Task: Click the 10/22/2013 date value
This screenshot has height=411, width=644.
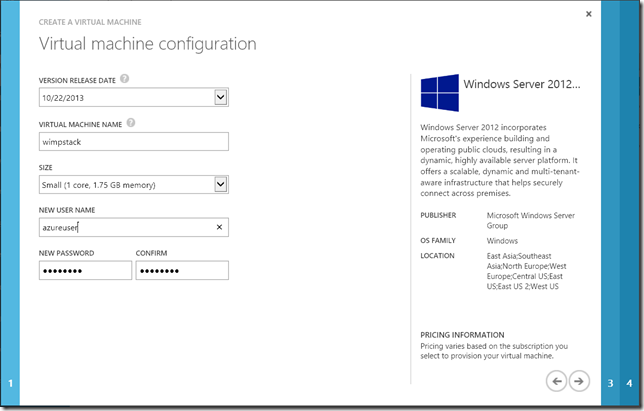Action: click(x=63, y=98)
